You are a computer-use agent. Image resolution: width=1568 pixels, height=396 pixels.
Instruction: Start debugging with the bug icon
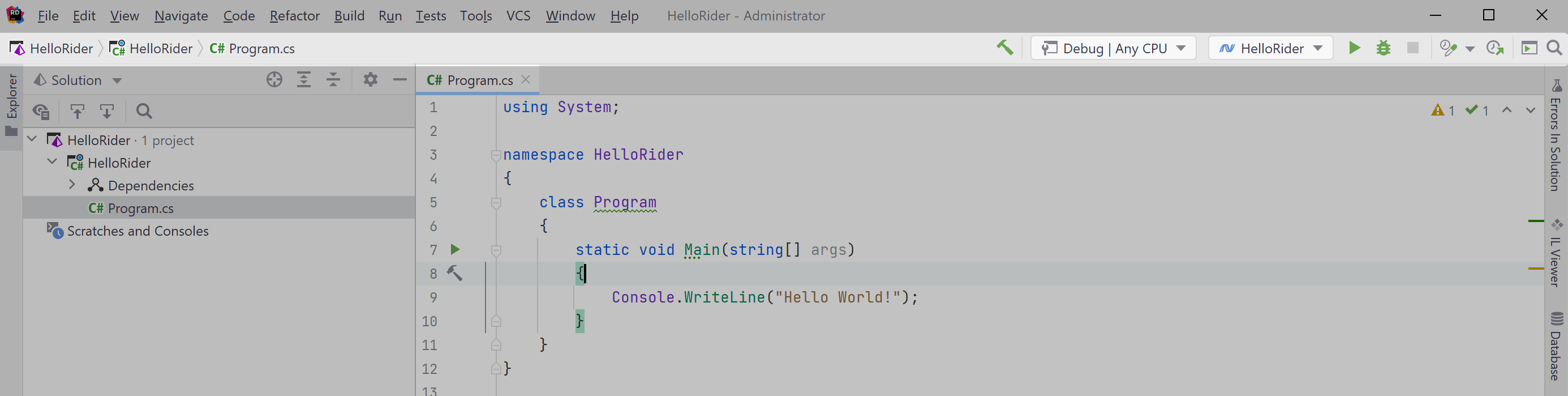click(1384, 48)
